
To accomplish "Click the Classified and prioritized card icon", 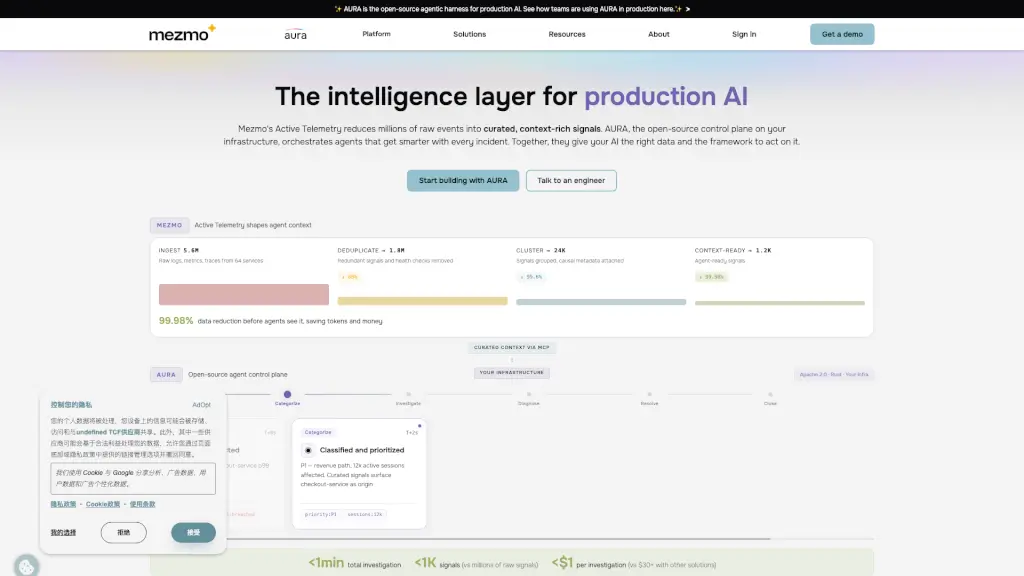I will point(308,450).
